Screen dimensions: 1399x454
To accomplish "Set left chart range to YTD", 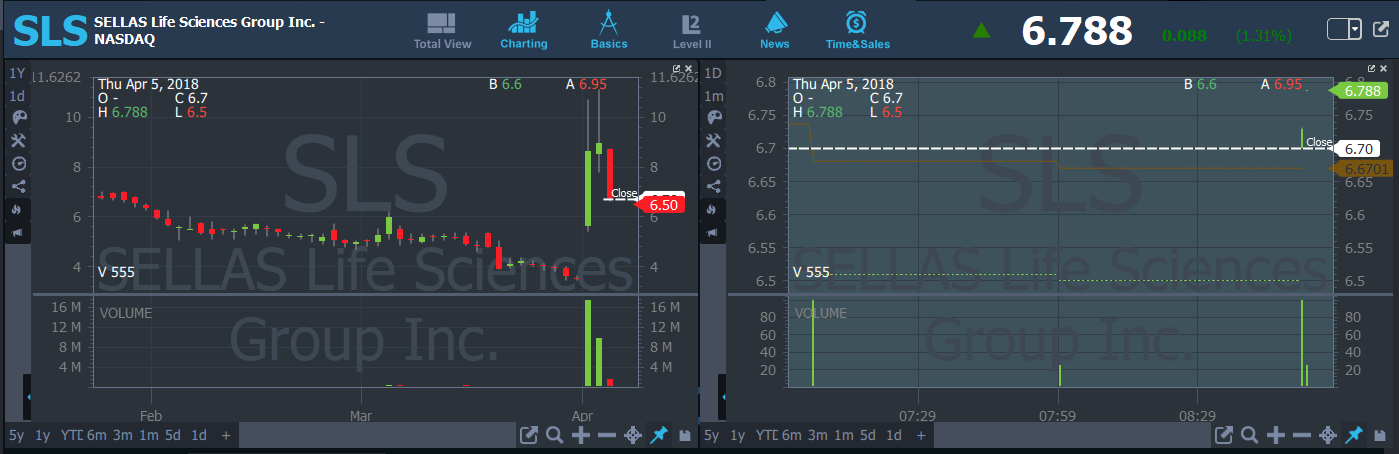I will point(71,436).
